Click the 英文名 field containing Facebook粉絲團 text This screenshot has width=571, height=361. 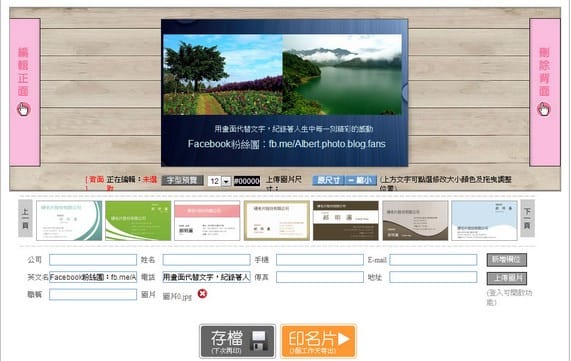point(93,277)
